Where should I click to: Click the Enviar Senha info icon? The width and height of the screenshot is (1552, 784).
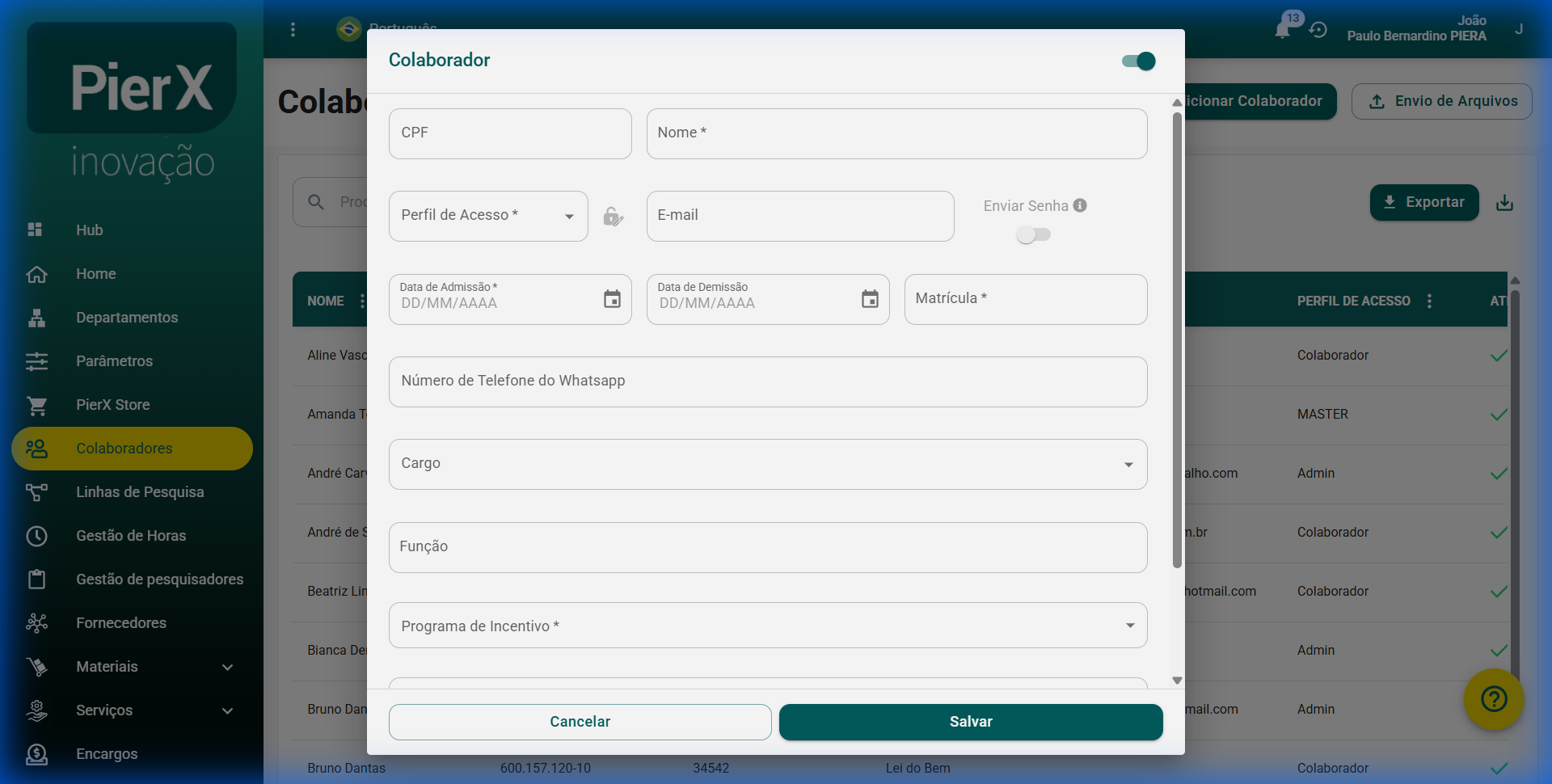(x=1080, y=205)
